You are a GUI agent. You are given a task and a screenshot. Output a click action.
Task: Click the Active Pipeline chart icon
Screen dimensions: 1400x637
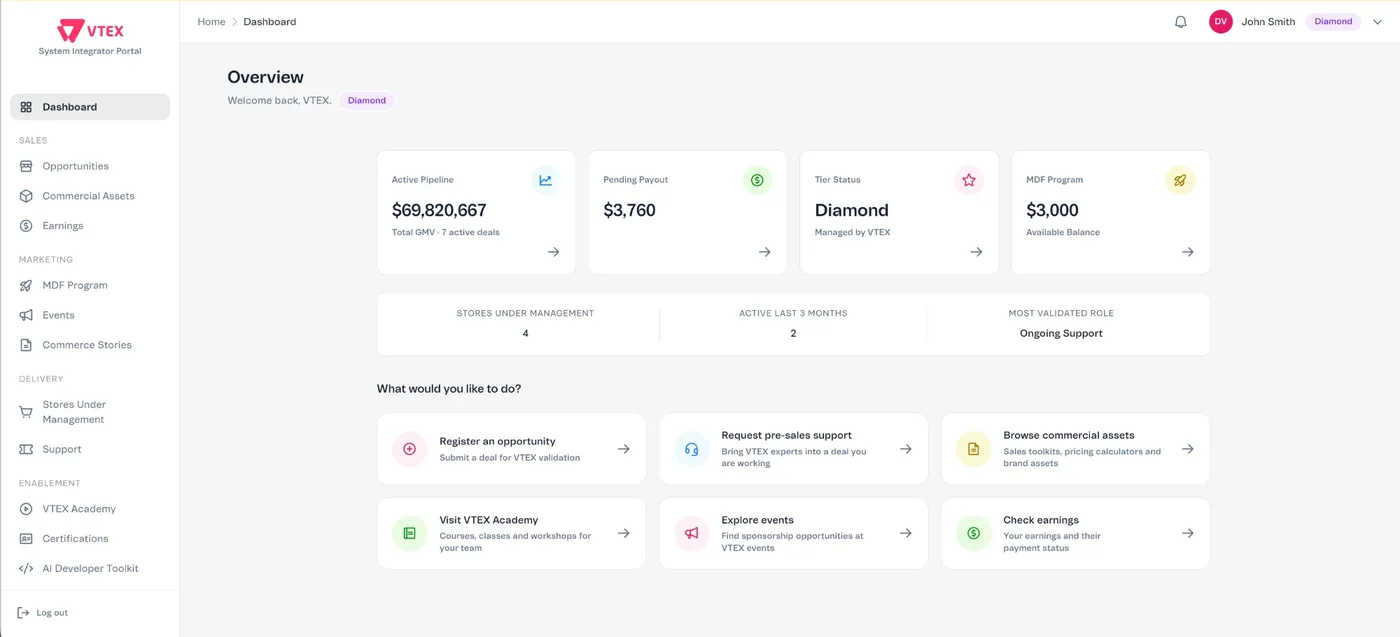click(546, 180)
